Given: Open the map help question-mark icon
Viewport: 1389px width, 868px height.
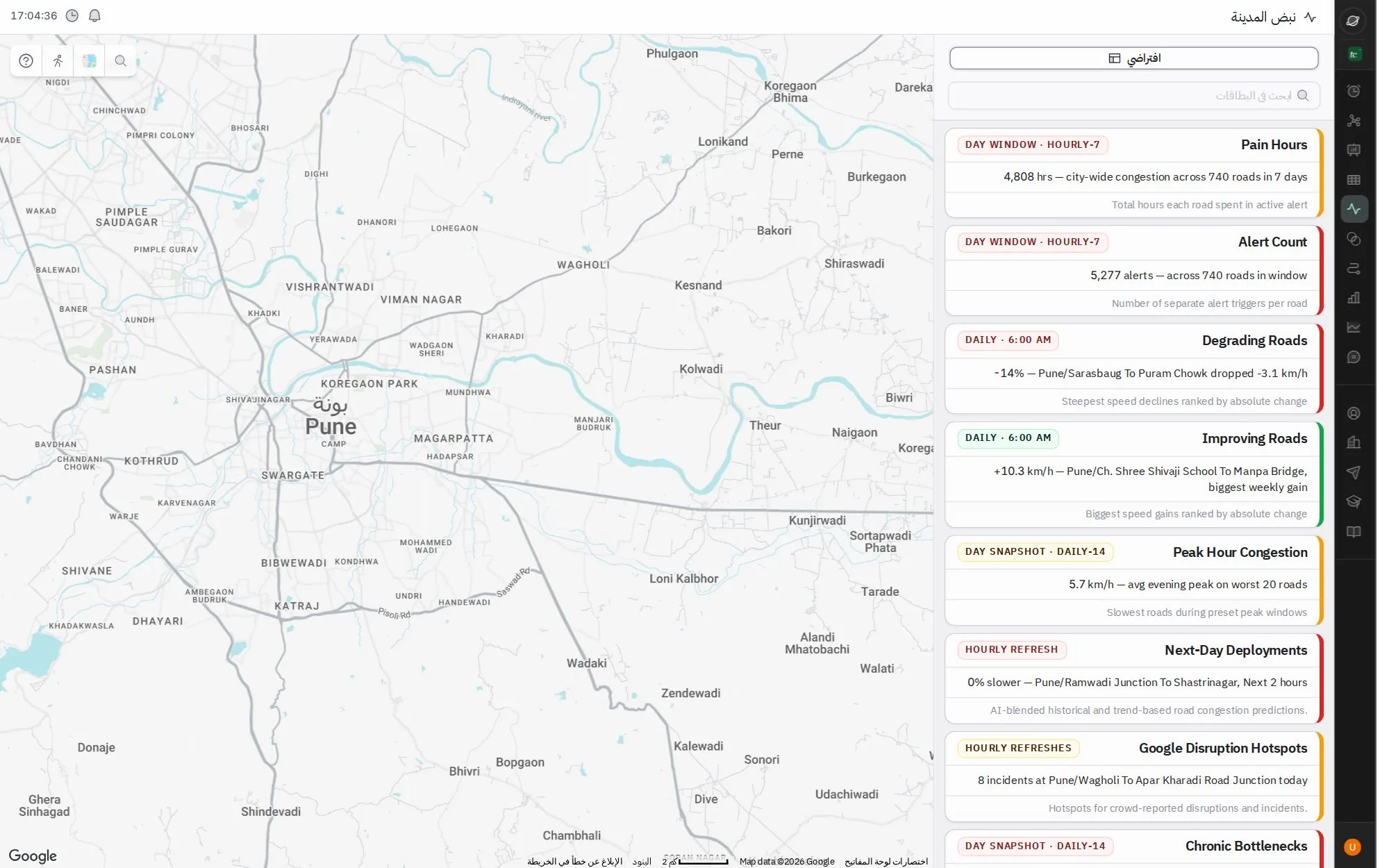Looking at the screenshot, I should (26, 60).
